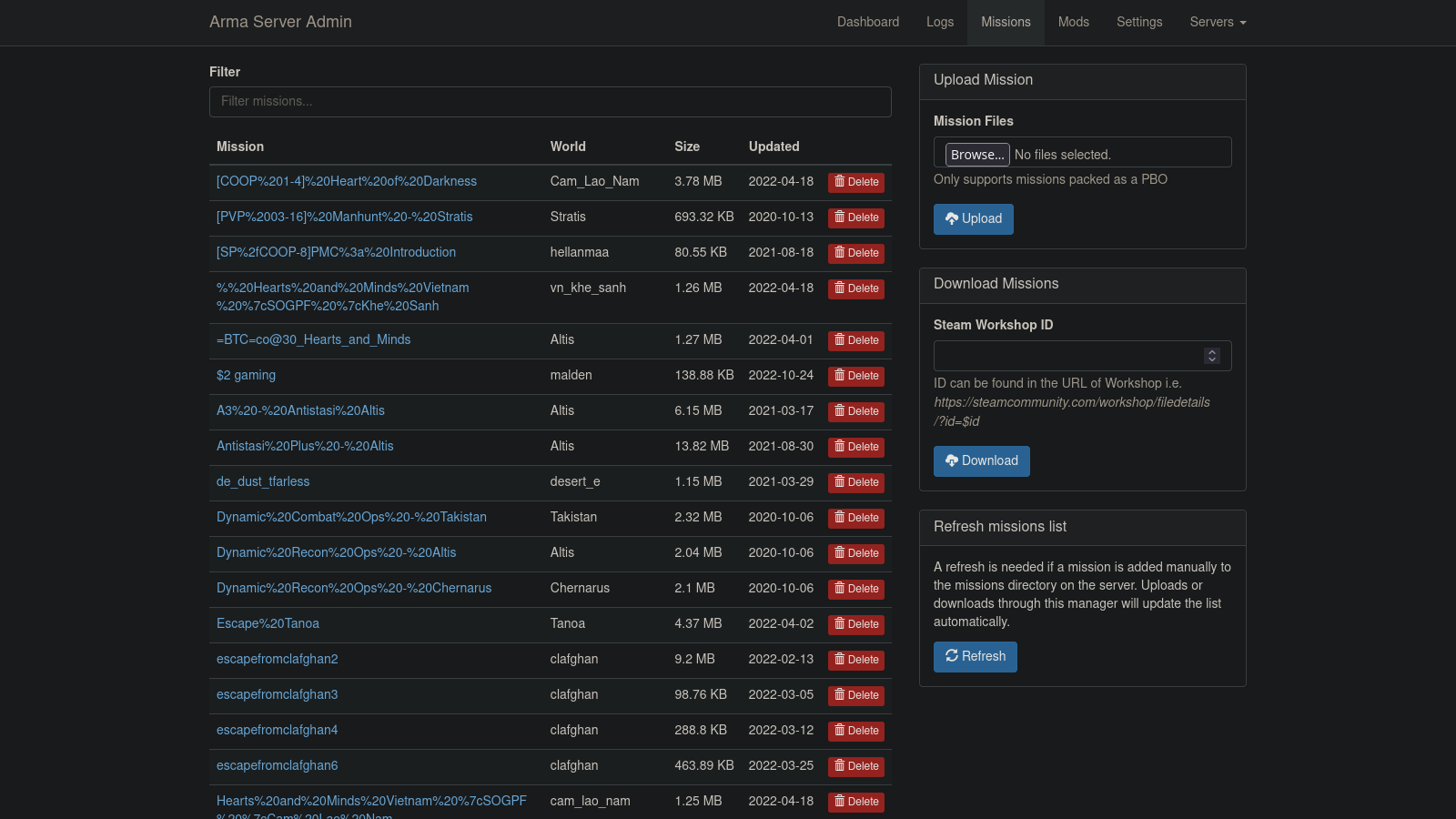Delete Escape Tanoa mission

(855, 624)
